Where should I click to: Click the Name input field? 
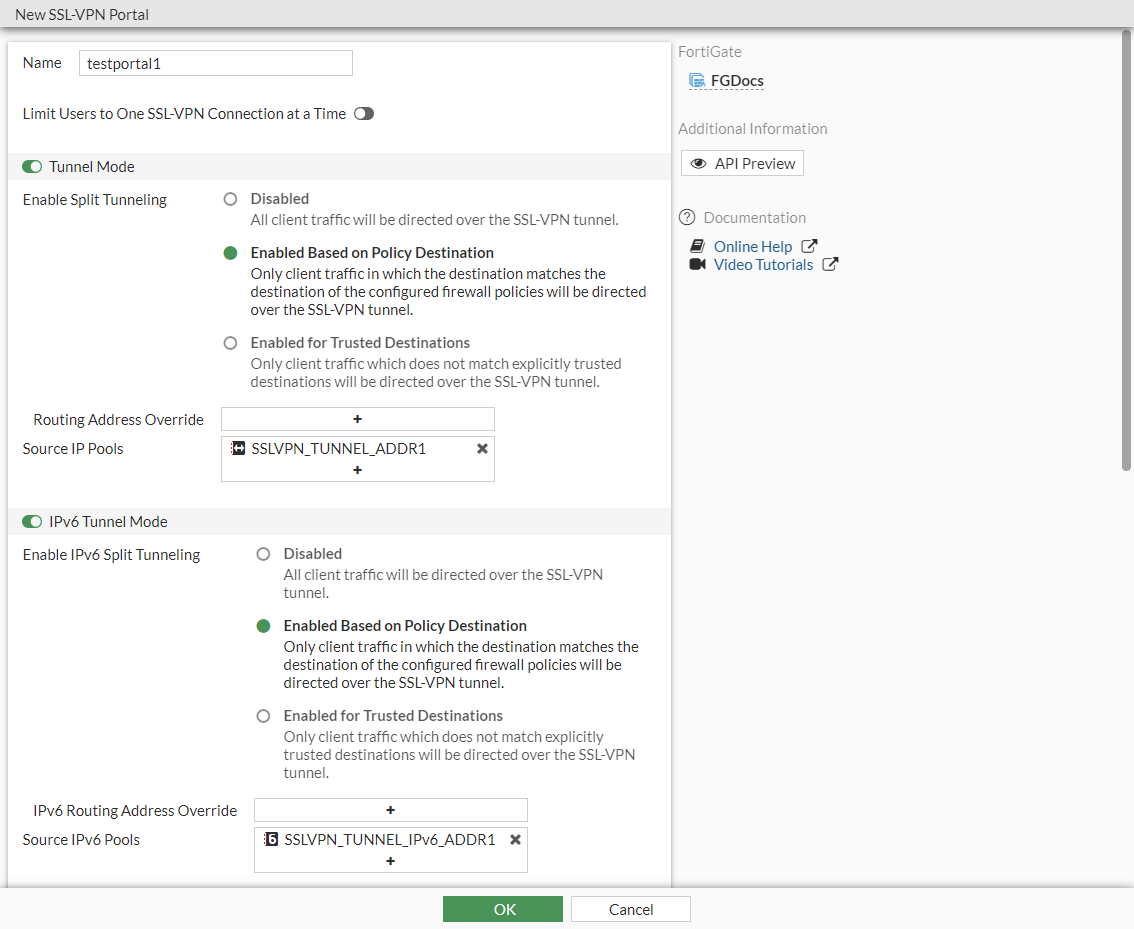tap(215, 63)
